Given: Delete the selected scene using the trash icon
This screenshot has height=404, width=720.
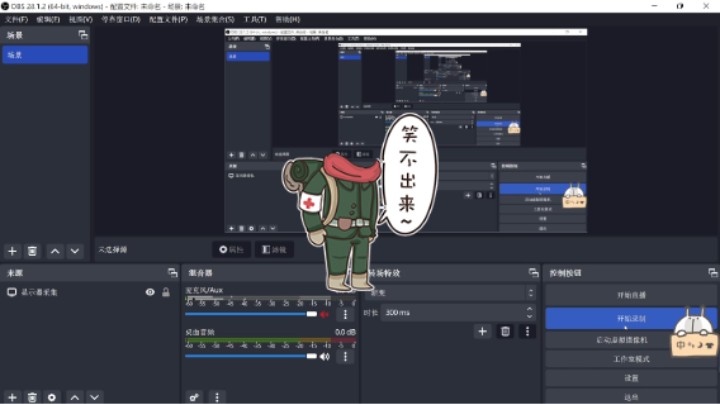Looking at the screenshot, I should coord(32,251).
